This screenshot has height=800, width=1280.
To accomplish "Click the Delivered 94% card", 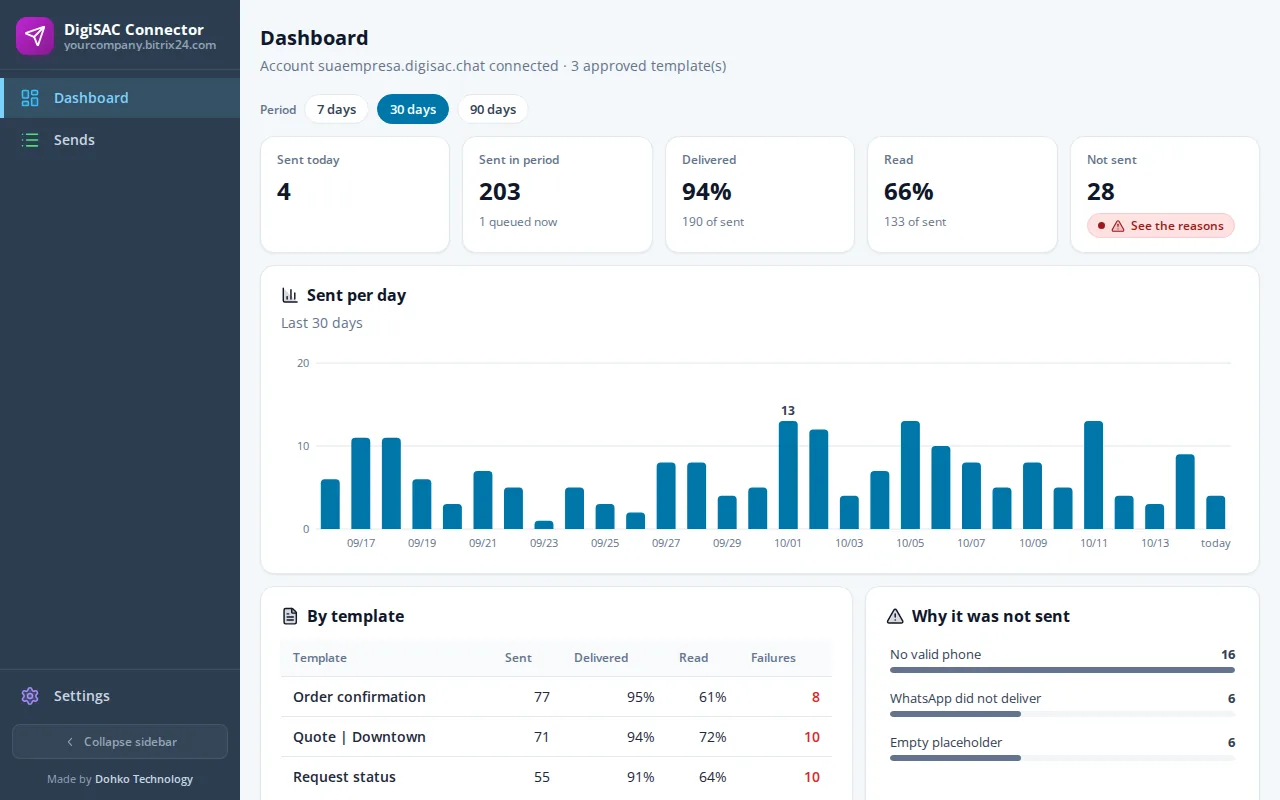I will pyautogui.click(x=760, y=195).
